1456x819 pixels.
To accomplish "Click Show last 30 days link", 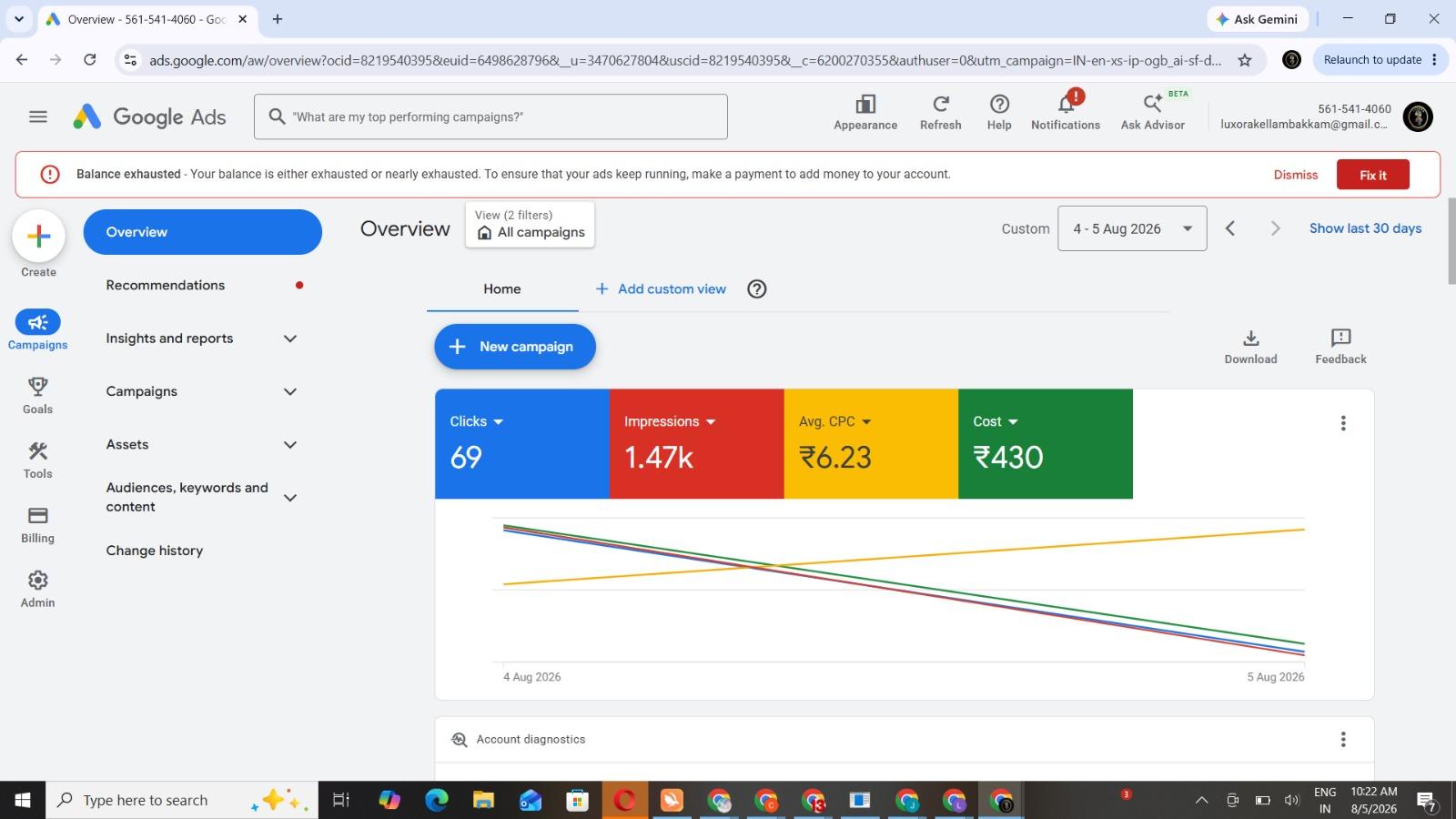I will pyautogui.click(x=1365, y=228).
